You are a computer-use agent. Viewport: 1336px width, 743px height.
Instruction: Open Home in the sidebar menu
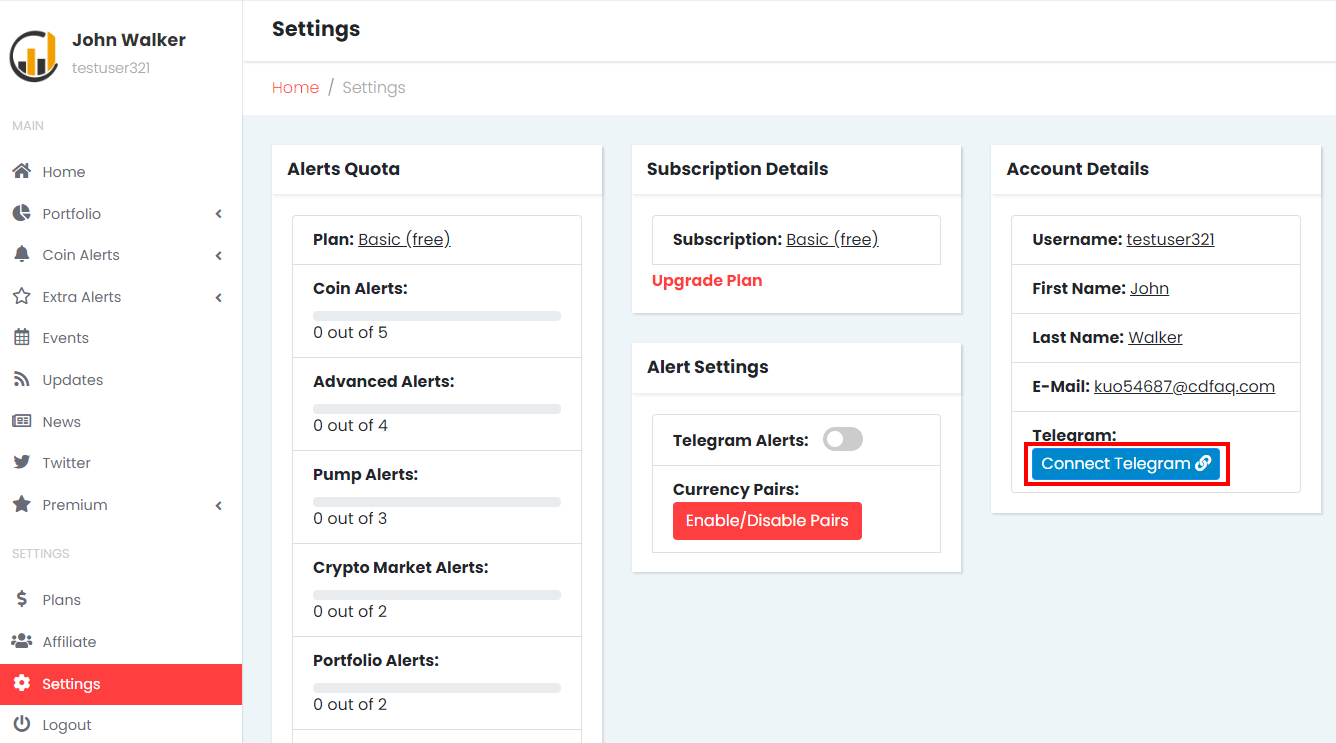coord(121,171)
